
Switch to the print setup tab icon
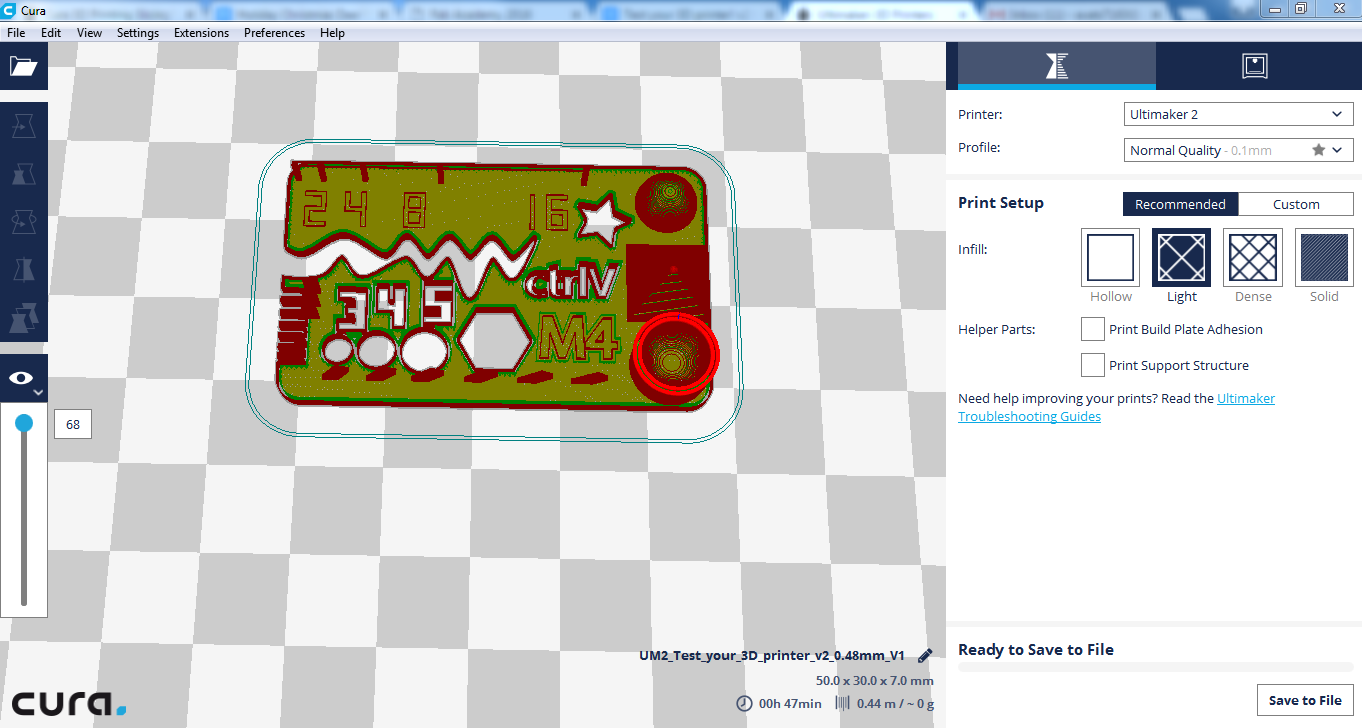tap(1056, 66)
